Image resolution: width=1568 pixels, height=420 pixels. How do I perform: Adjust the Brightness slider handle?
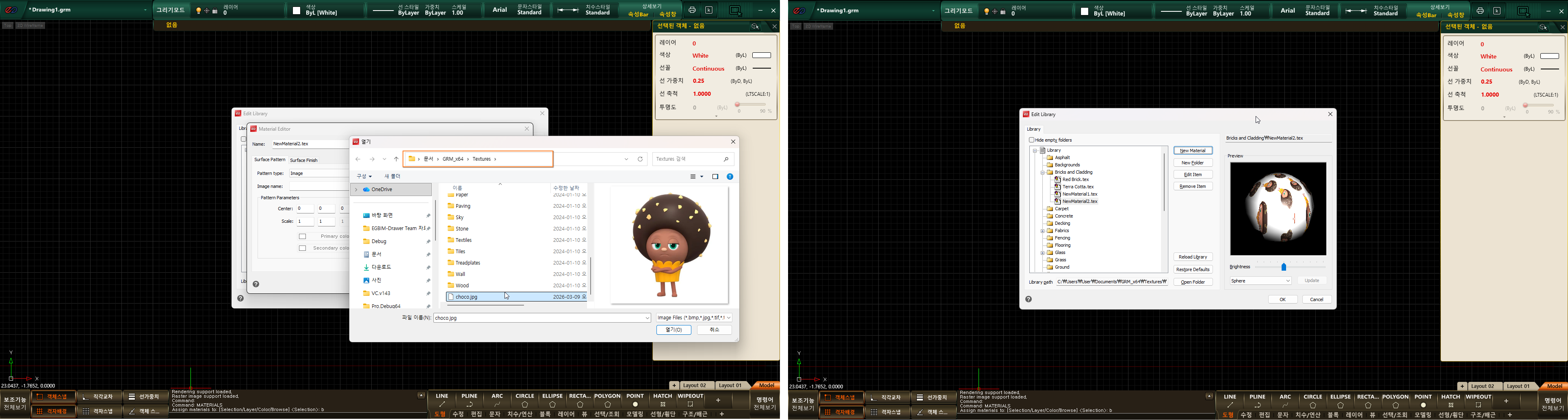pos(1284,267)
